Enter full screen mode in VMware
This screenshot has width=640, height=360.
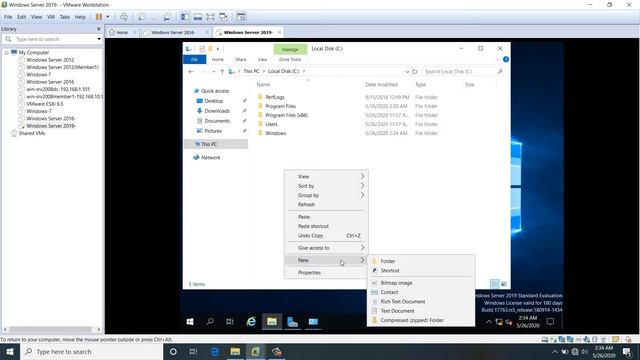210,17
